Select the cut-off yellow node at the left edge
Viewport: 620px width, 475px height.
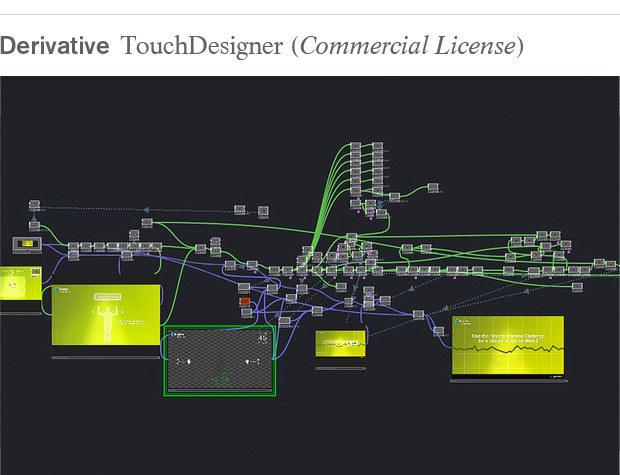[21, 283]
